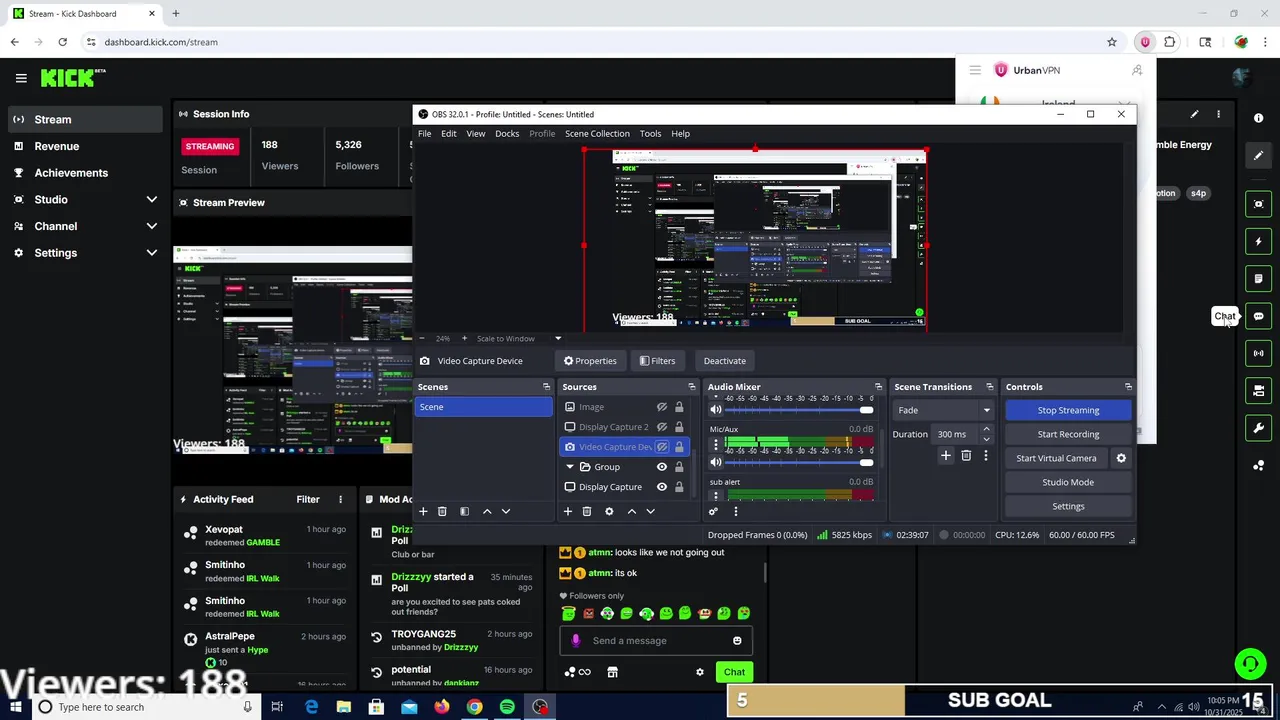
Task: Expand the Channel sidebar section
Action: [152, 226]
